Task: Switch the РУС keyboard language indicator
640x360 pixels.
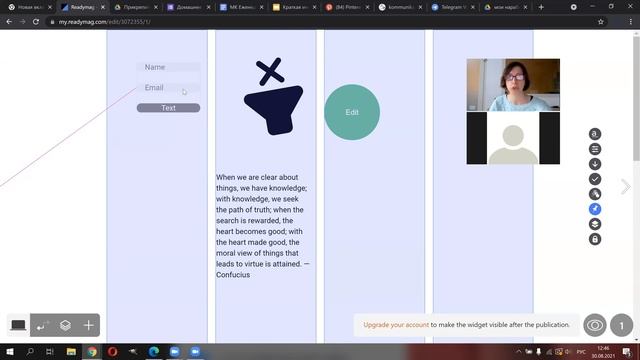Action: pos(581,351)
